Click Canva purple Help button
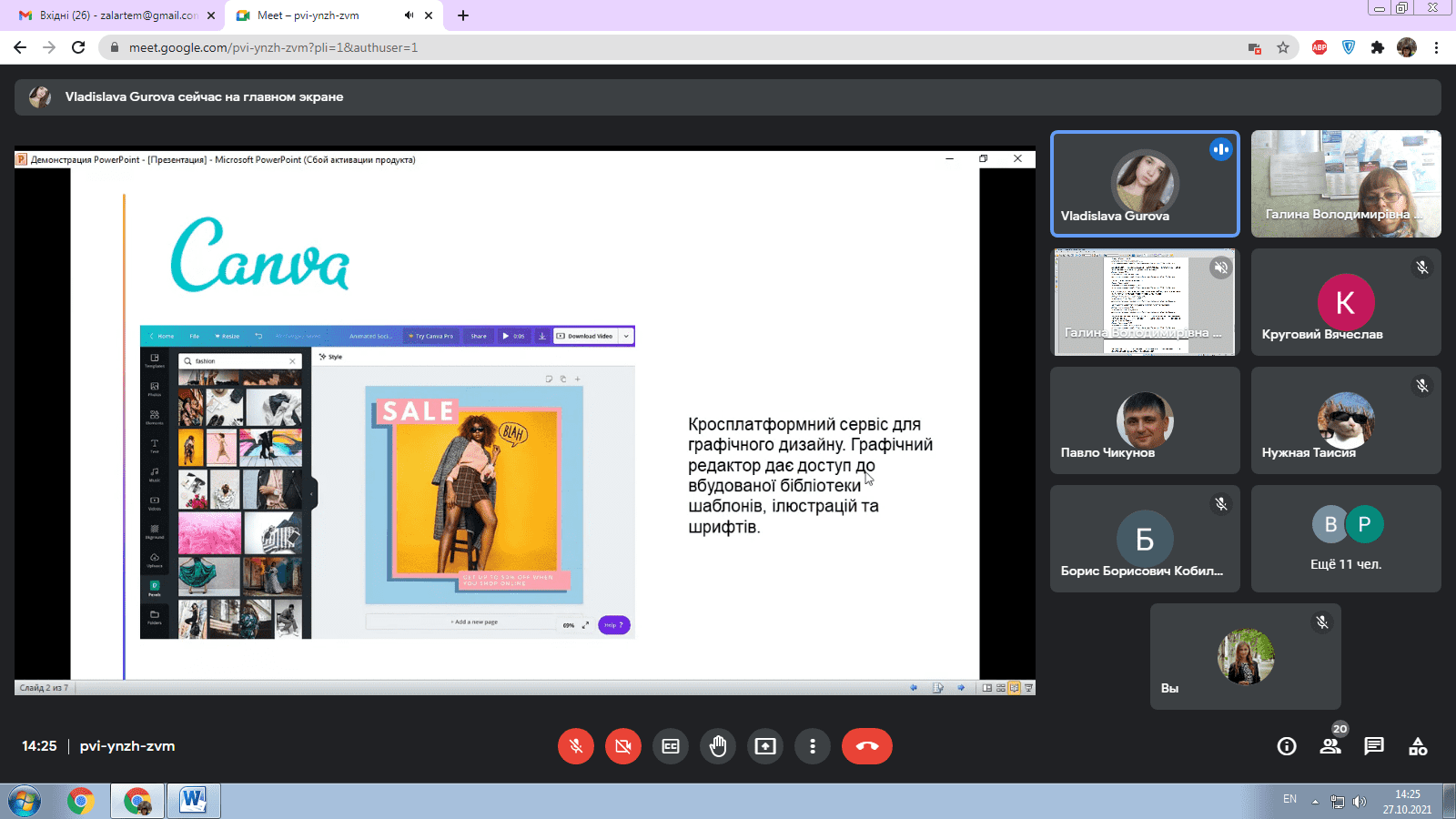Viewport: 1456px width, 819px height. pos(614,625)
